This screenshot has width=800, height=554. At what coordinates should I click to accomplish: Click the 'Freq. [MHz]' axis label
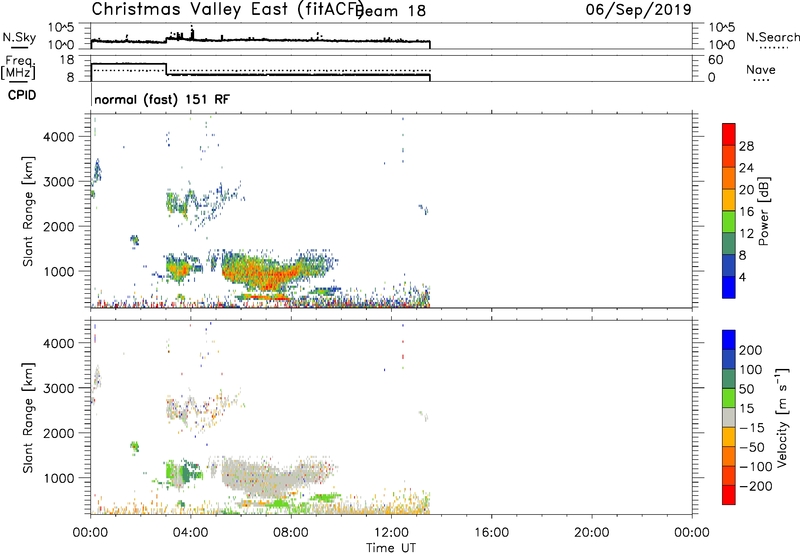pyautogui.click(x=19, y=67)
